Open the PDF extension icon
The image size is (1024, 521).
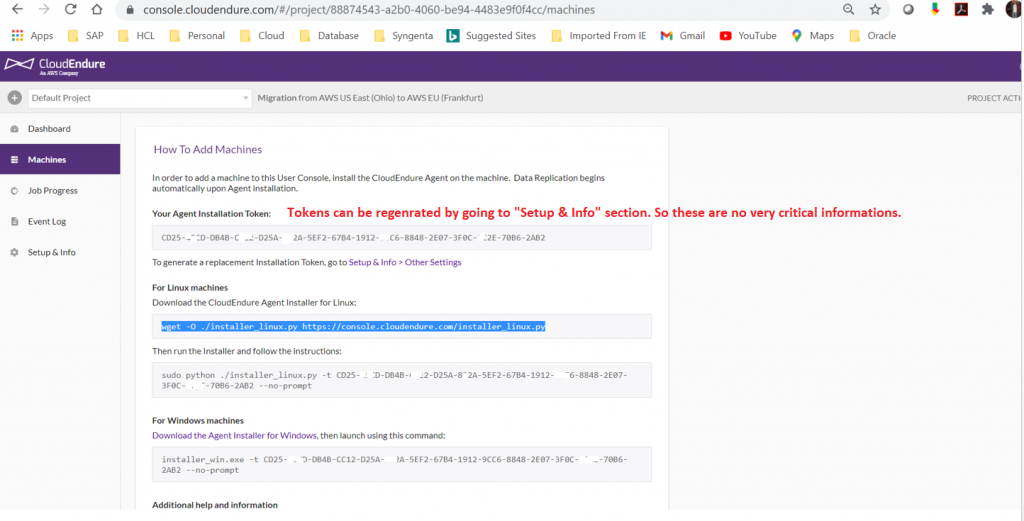coord(961,10)
